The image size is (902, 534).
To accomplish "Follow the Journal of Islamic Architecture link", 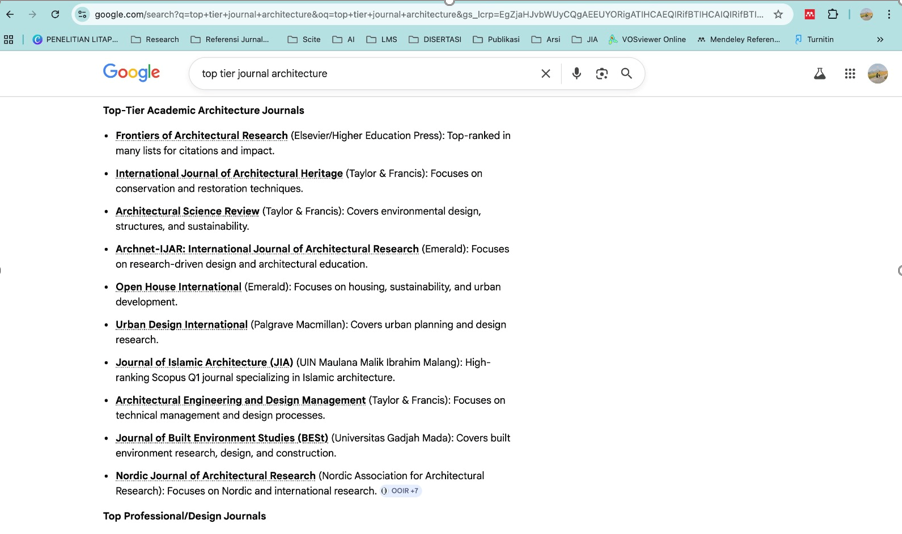I will click(204, 363).
